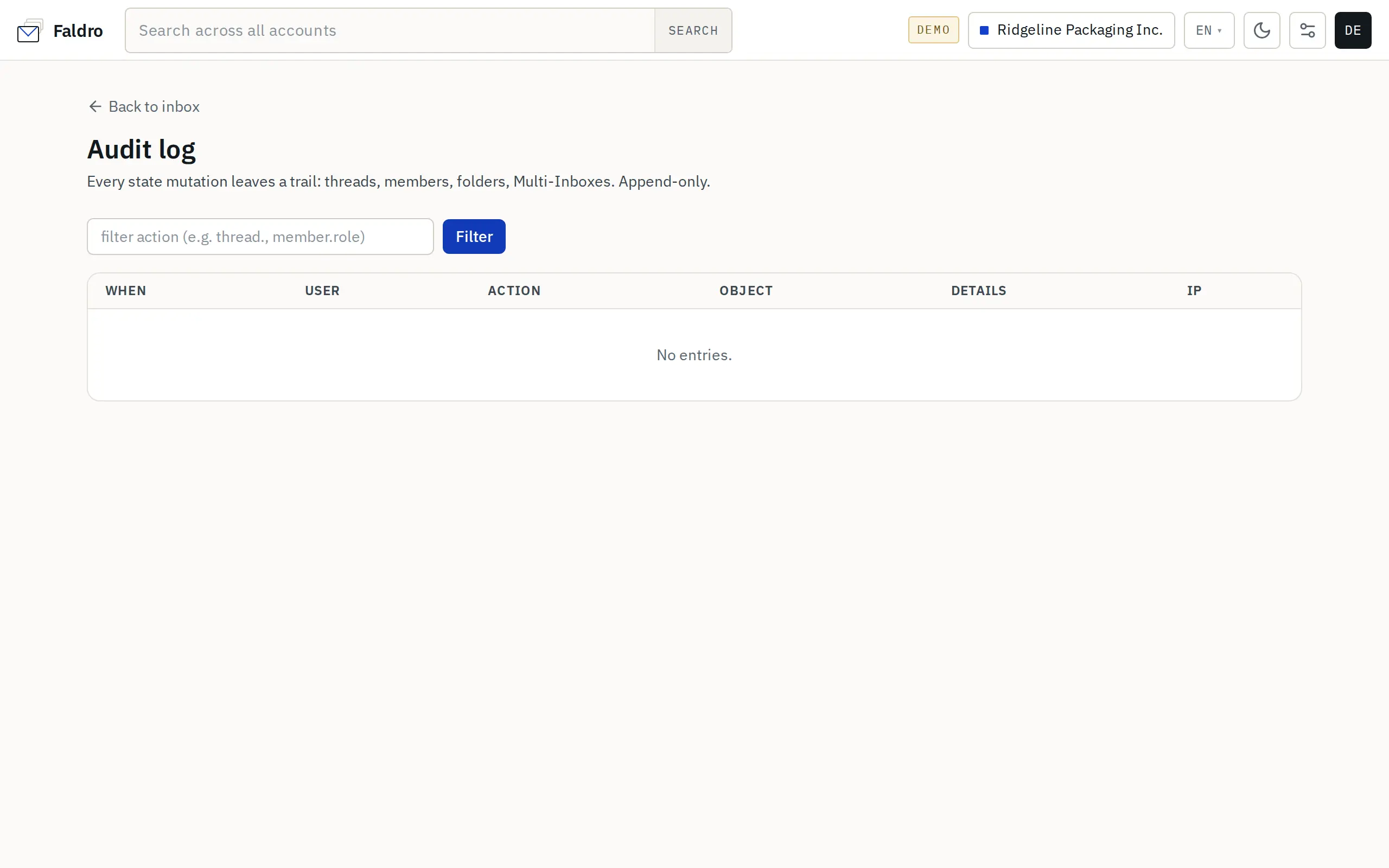The width and height of the screenshot is (1389, 868).
Task: Click the blue account color square
Action: click(984, 30)
